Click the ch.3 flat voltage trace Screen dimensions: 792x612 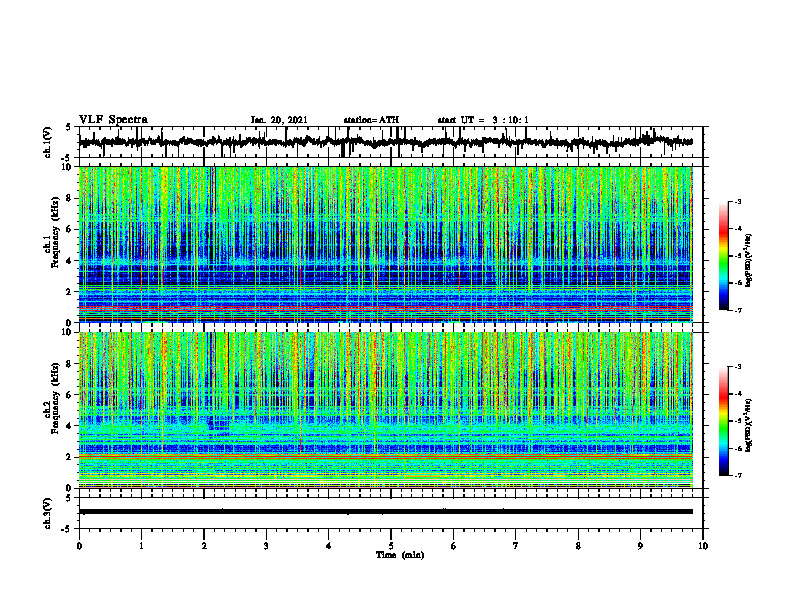(x=386, y=512)
